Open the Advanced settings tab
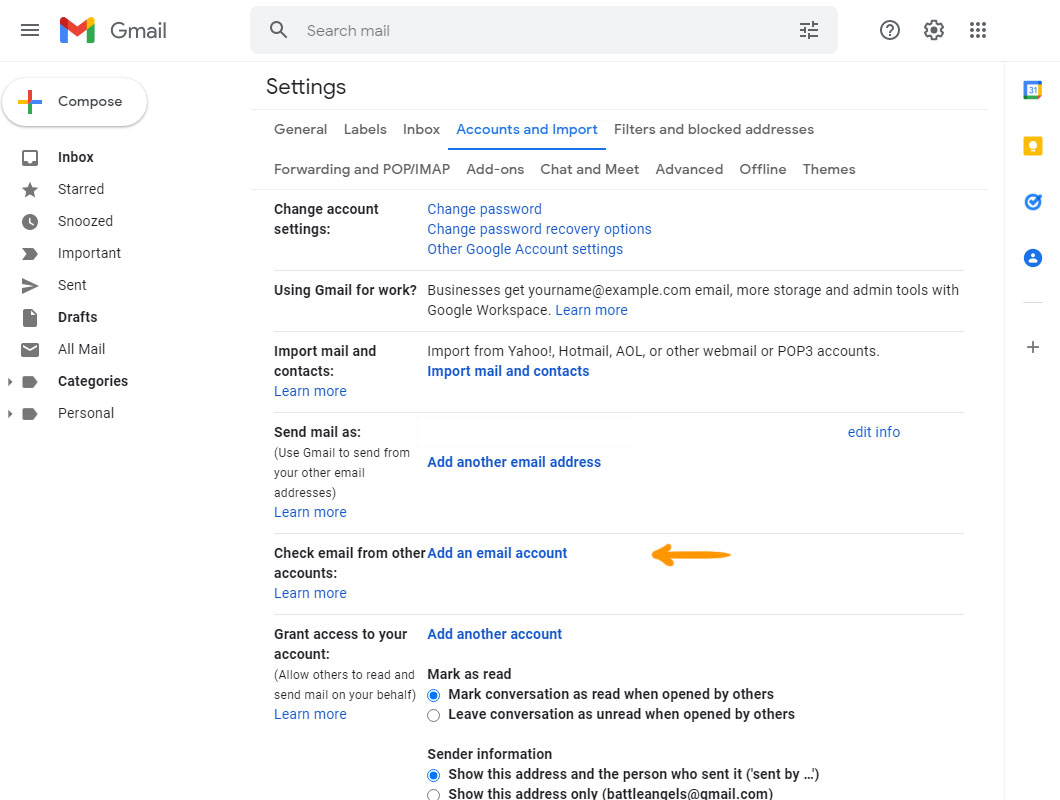The height and width of the screenshot is (800, 1060). click(x=689, y=169)
